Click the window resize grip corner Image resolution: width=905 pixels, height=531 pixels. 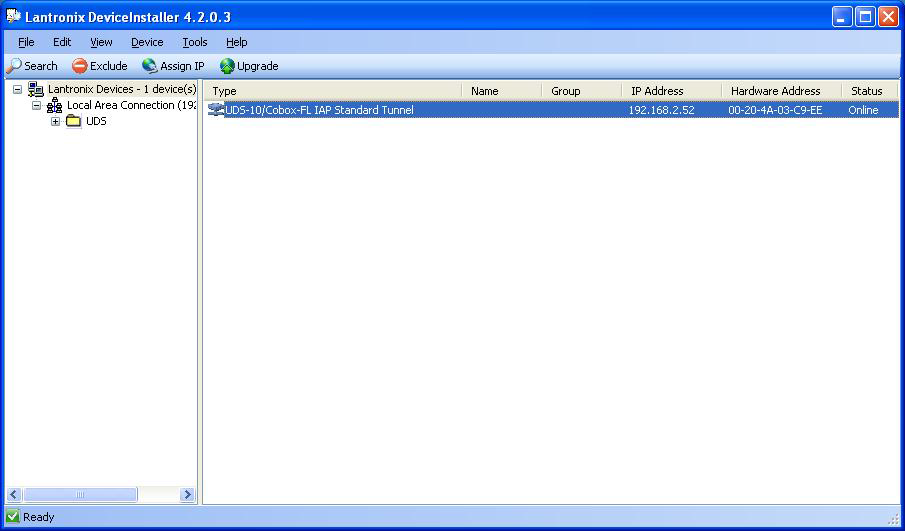point(893,518)
